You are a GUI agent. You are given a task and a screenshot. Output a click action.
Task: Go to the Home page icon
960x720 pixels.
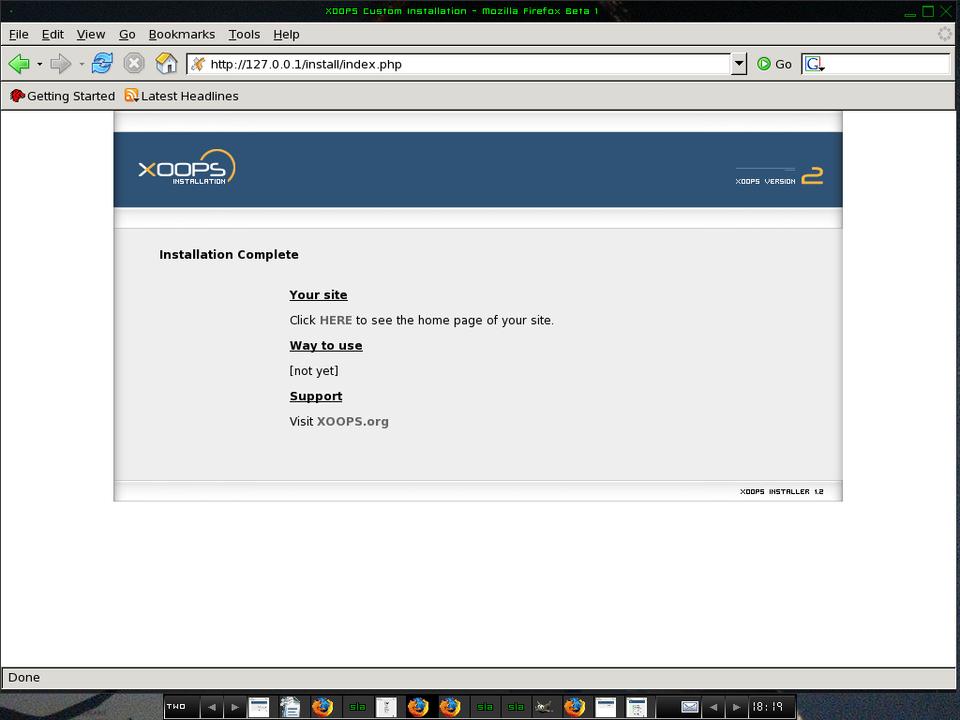click(166, 64)
